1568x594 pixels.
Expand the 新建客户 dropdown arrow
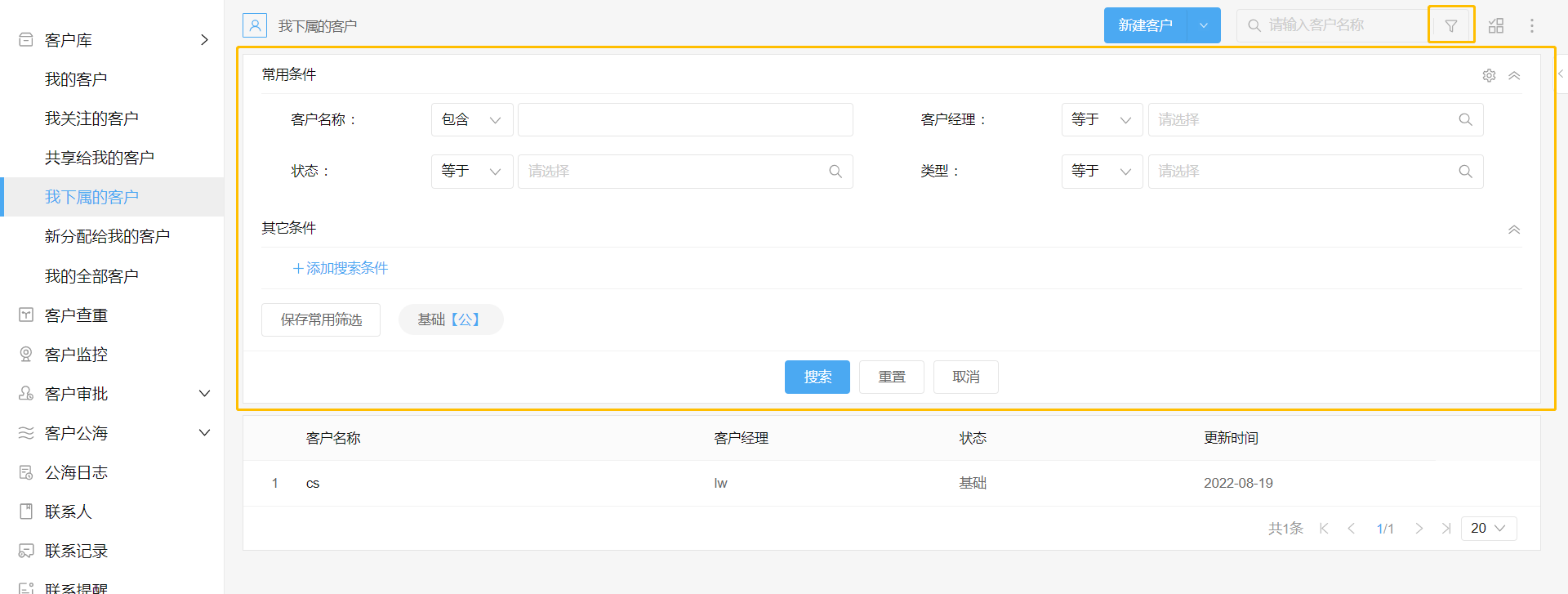[1203, 25]
